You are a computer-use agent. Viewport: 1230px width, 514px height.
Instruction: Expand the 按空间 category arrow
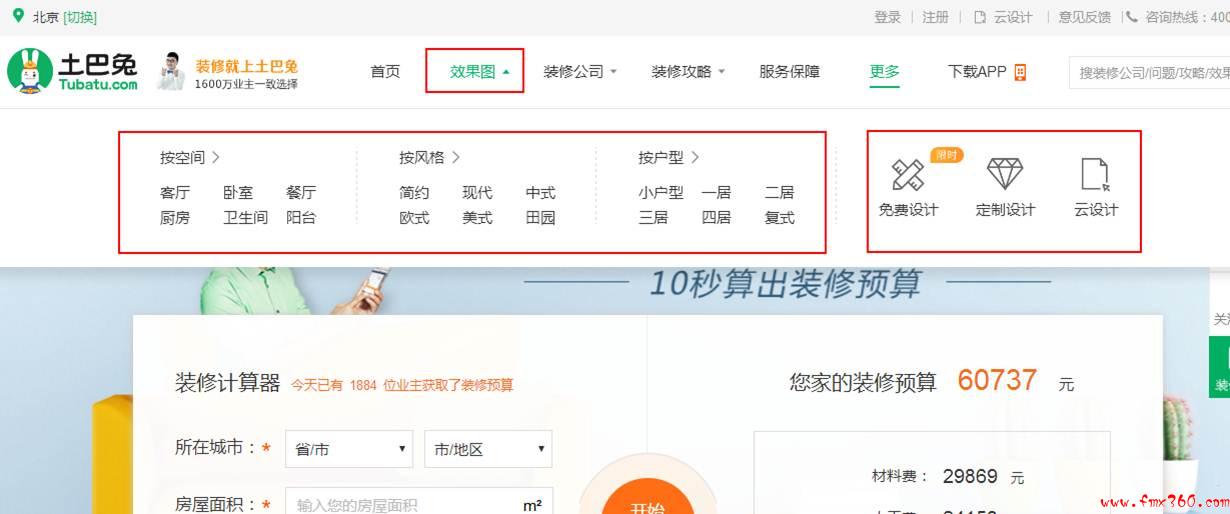[x=216, y=157]
